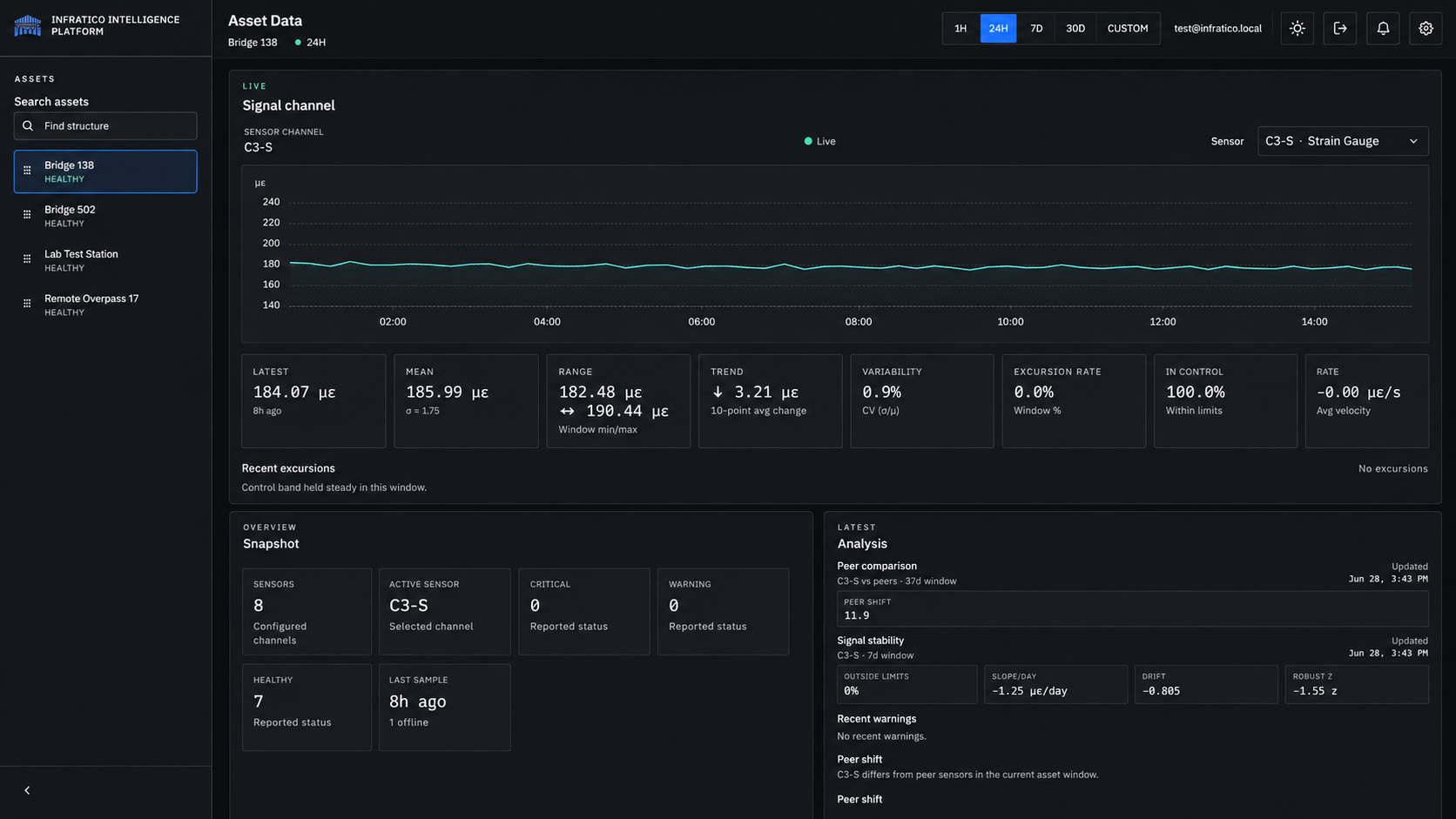This screenshot has height=819, width=1456.
Task: Click the Robust Z -1.55 z box
Action: (1357, 684)
